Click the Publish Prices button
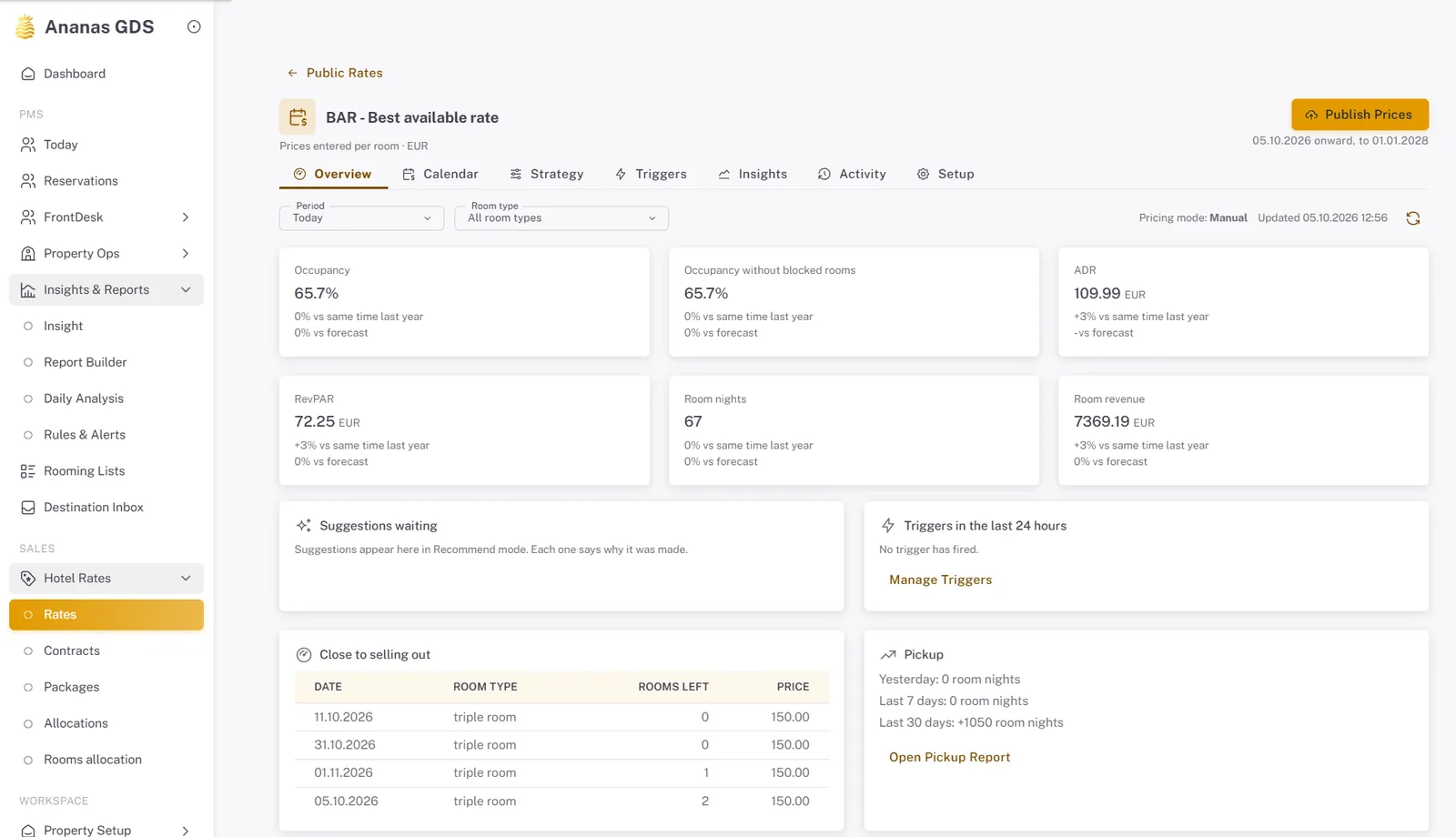 1360,115
